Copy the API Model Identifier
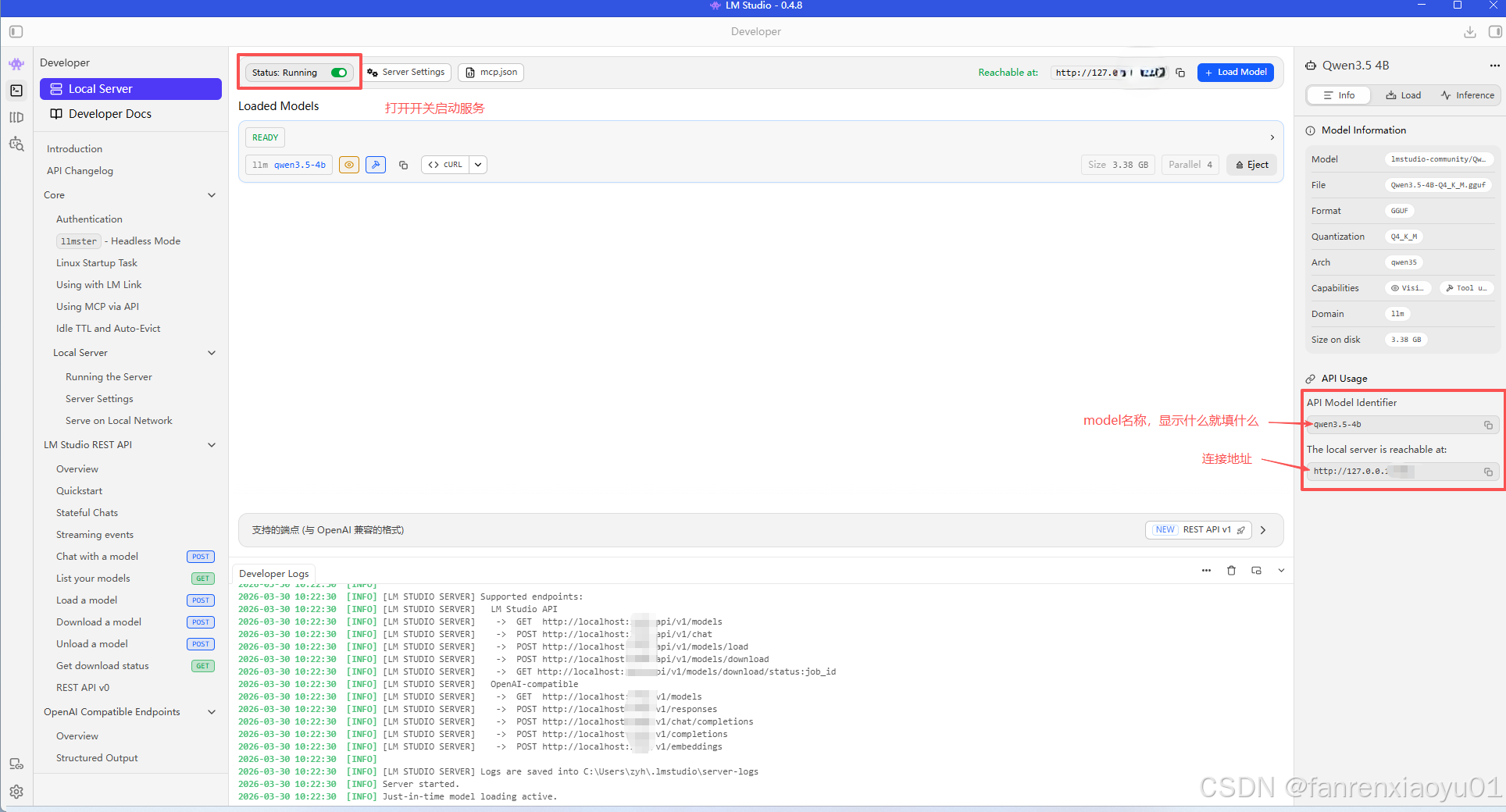Image resolution: width=1506 pixels, height=812 pixels. pos(1488,425)
